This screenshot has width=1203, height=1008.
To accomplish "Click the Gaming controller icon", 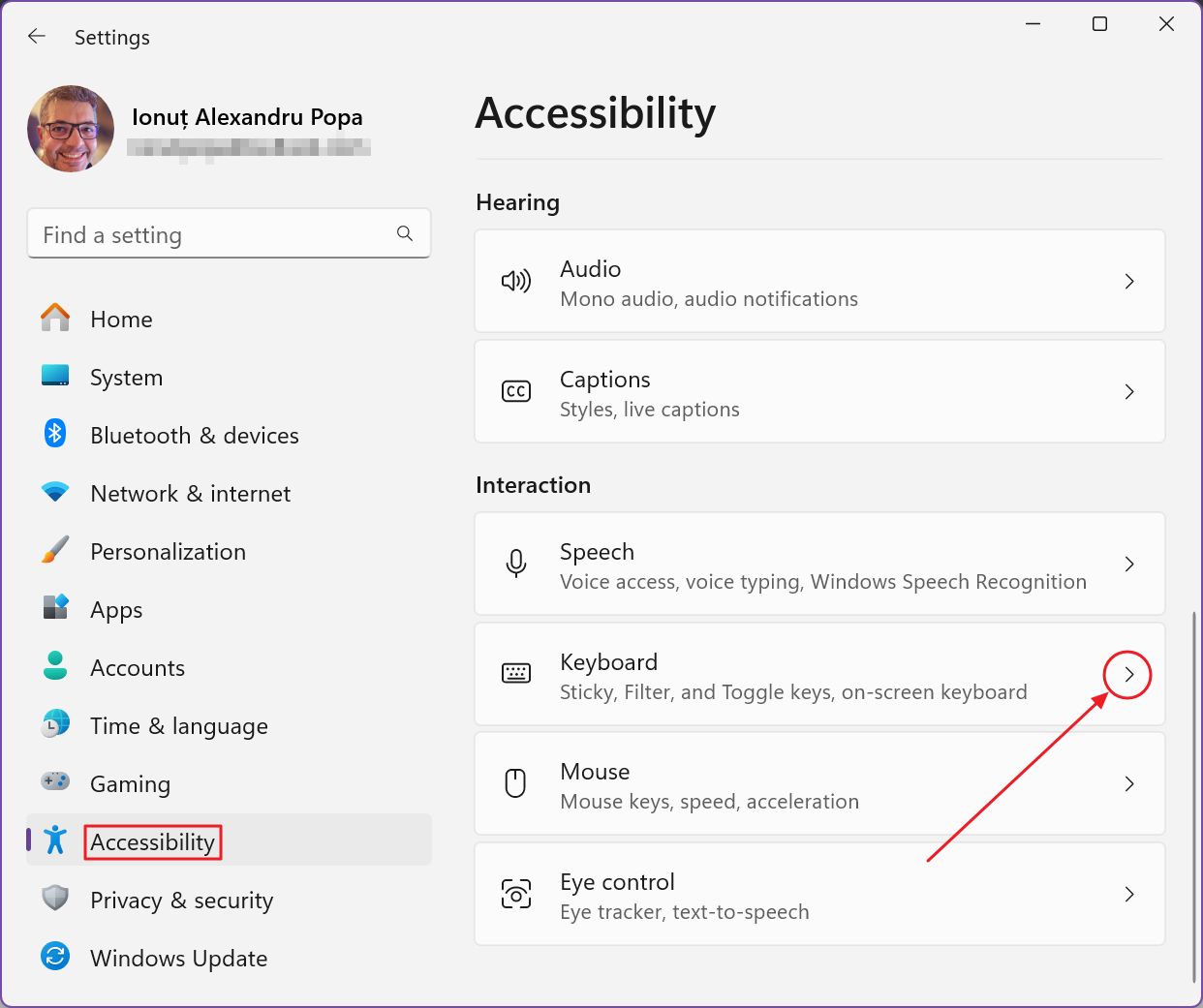I will pos(55,781).
